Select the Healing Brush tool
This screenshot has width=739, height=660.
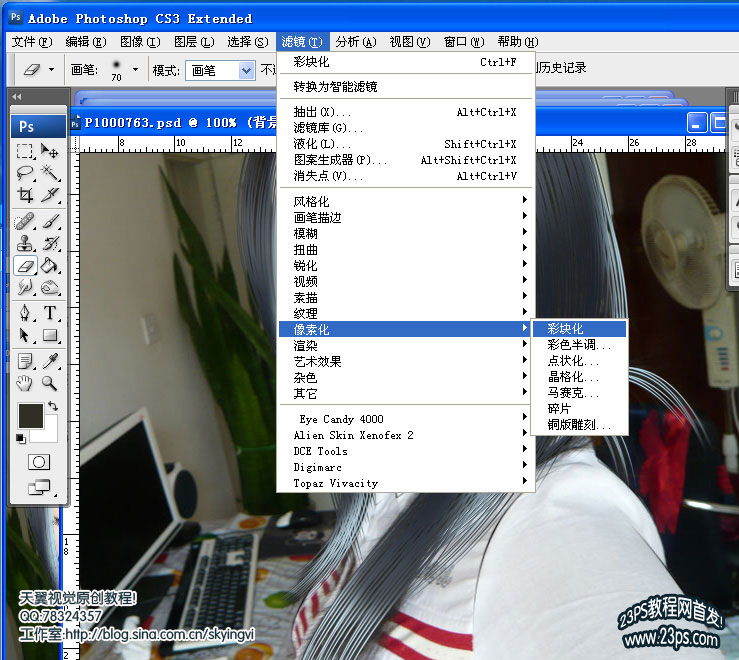click(25, 222)
